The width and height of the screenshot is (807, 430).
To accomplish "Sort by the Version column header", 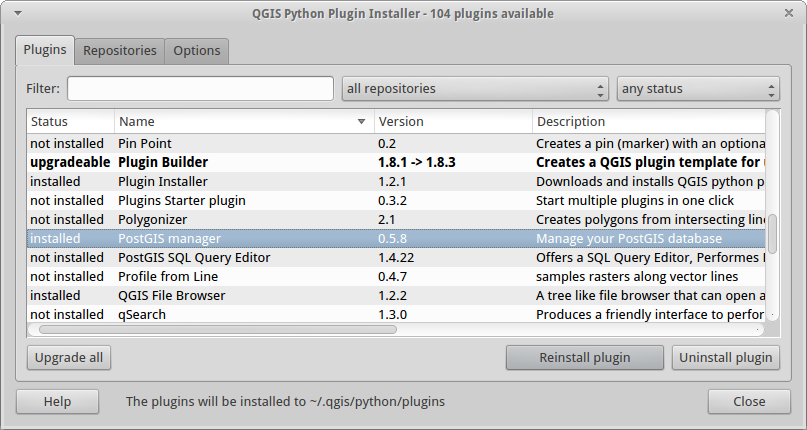I will point(453,122).
